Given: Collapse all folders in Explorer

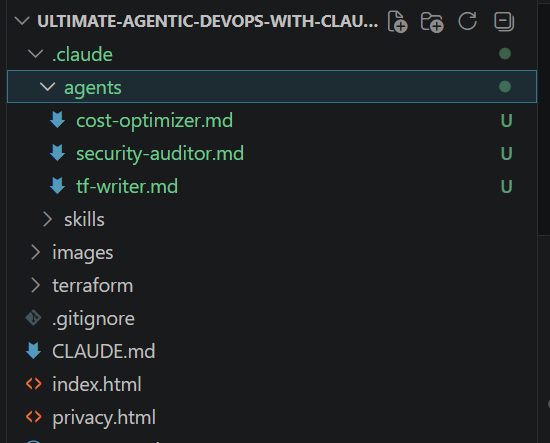Looking at the screenshot, I should tap(504, 21).
